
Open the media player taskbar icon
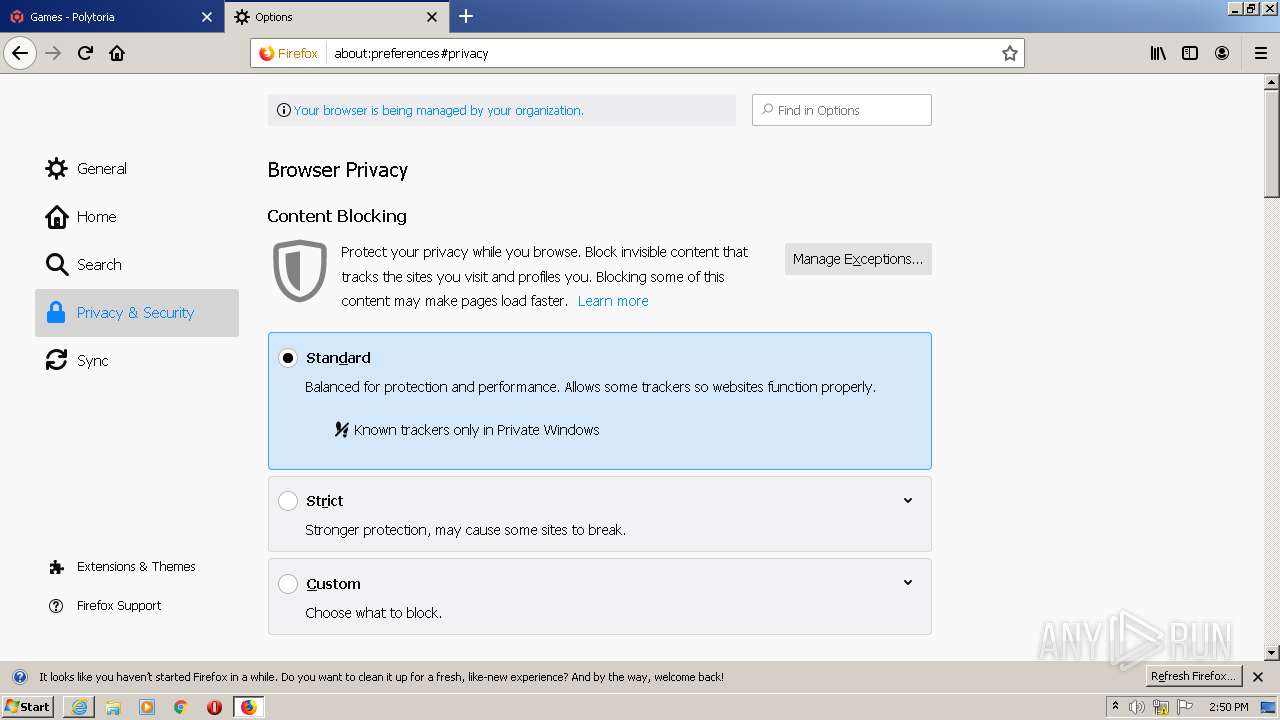click(x=147, y=707)
